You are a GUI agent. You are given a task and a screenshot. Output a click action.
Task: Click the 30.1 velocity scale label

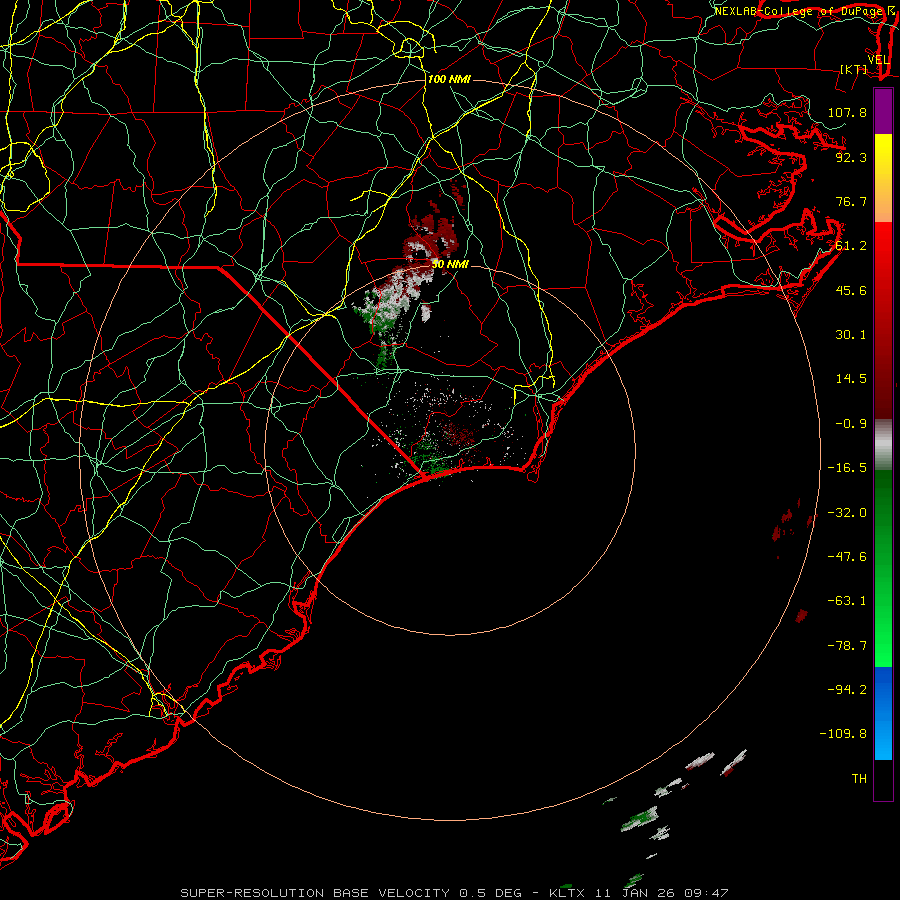click(x=851, y=335)
